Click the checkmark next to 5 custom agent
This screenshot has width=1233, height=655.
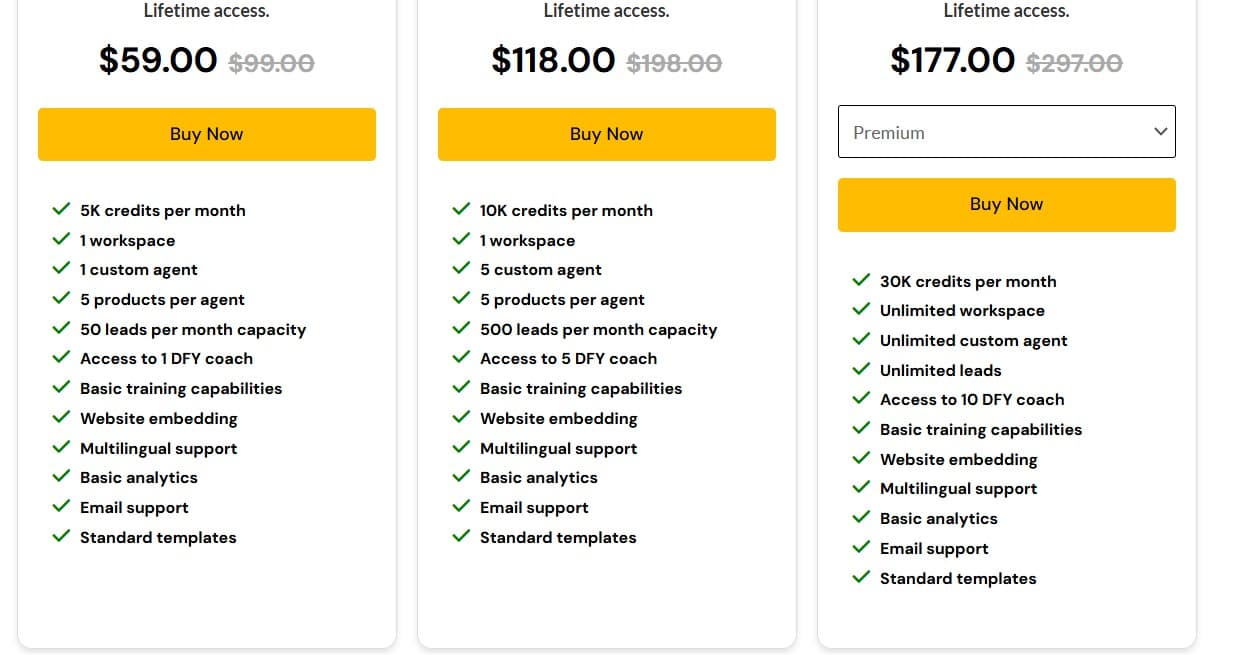coord(462,269)
